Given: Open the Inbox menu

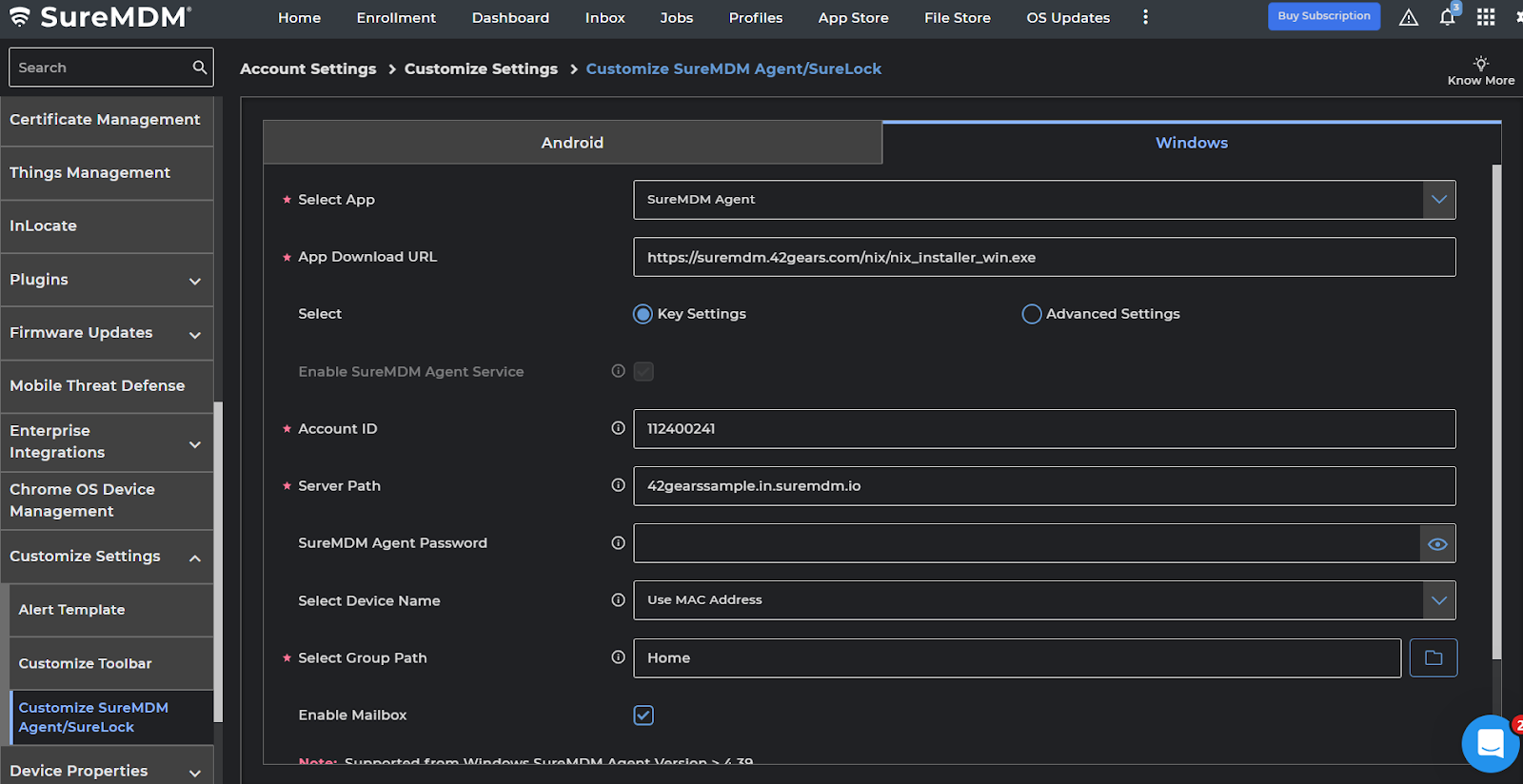Looking at the screenshot, I should [605, 17].
